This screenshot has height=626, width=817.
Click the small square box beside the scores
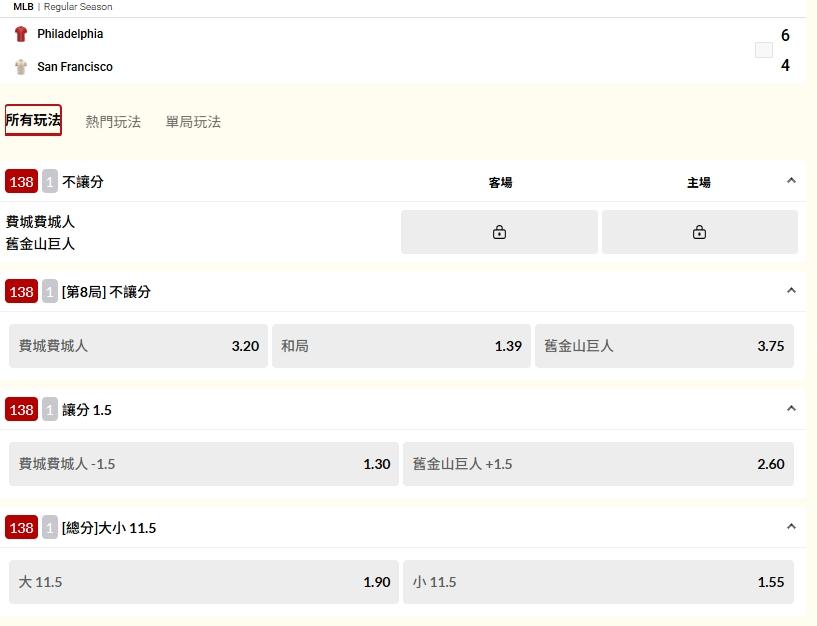tap(764, 50)
